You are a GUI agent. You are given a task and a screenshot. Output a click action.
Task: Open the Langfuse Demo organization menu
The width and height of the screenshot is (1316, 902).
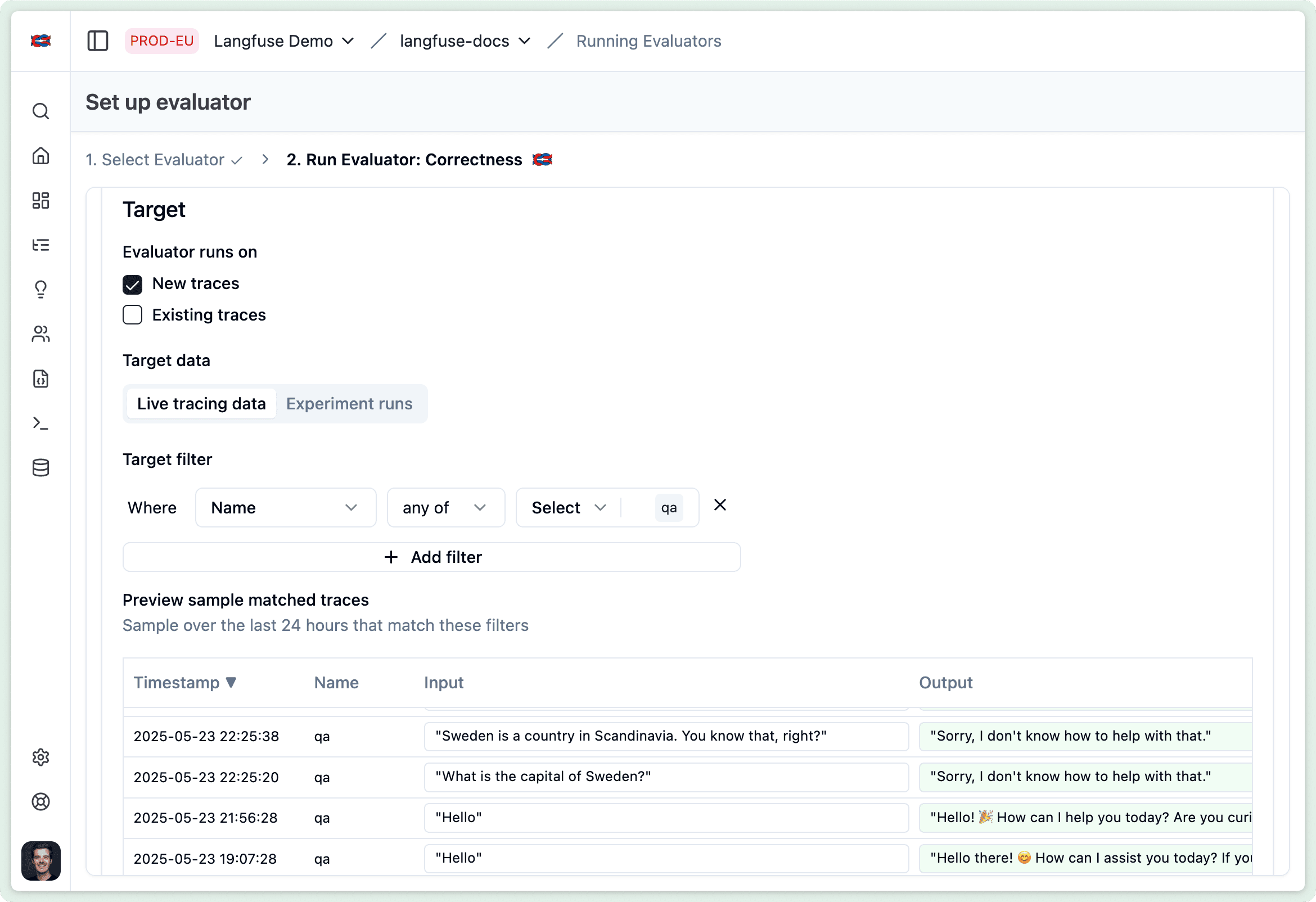click(x=283, y=40)
